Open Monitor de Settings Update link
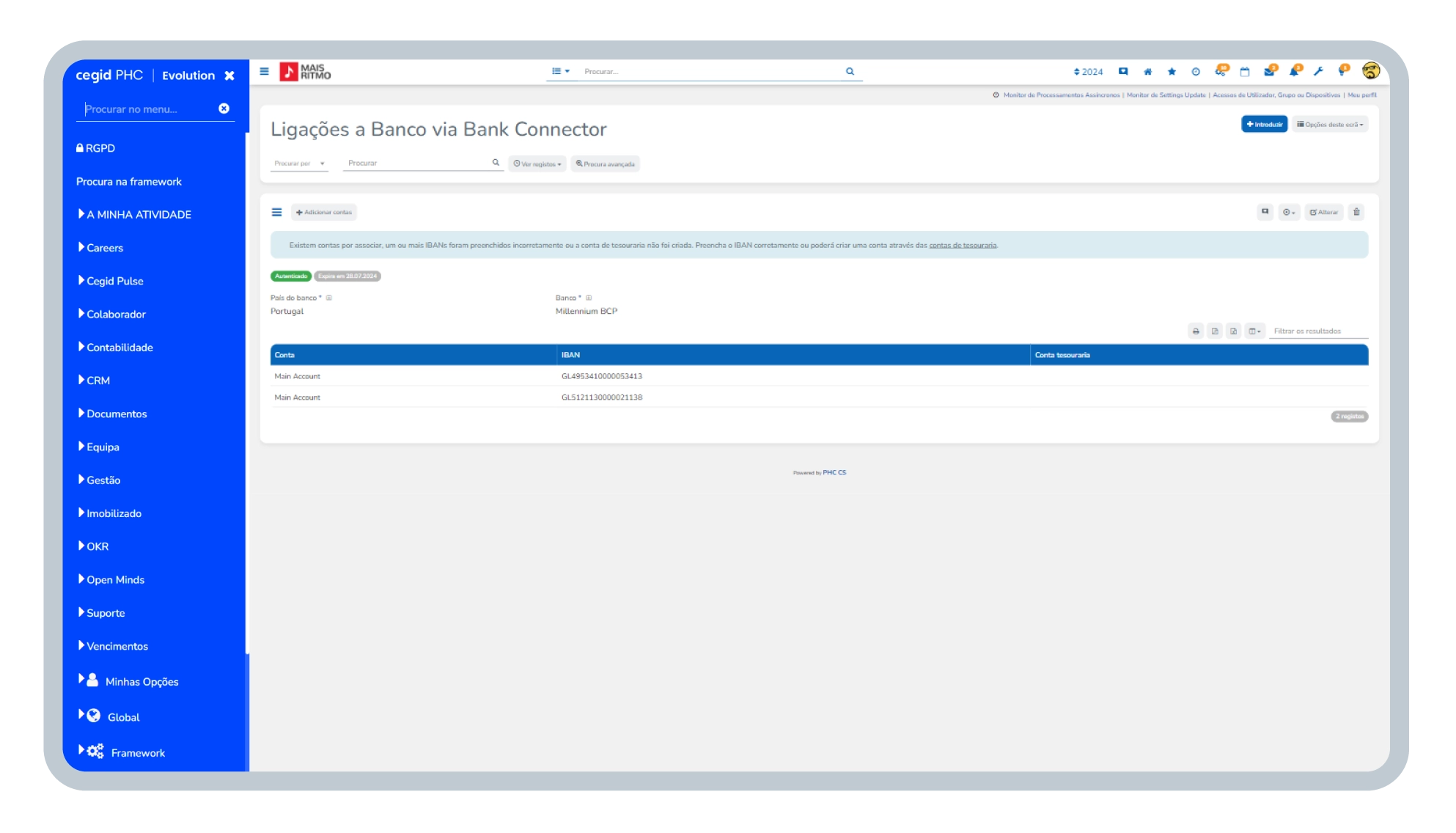This screenshot has height=833, width=1456. [1166, 95]
